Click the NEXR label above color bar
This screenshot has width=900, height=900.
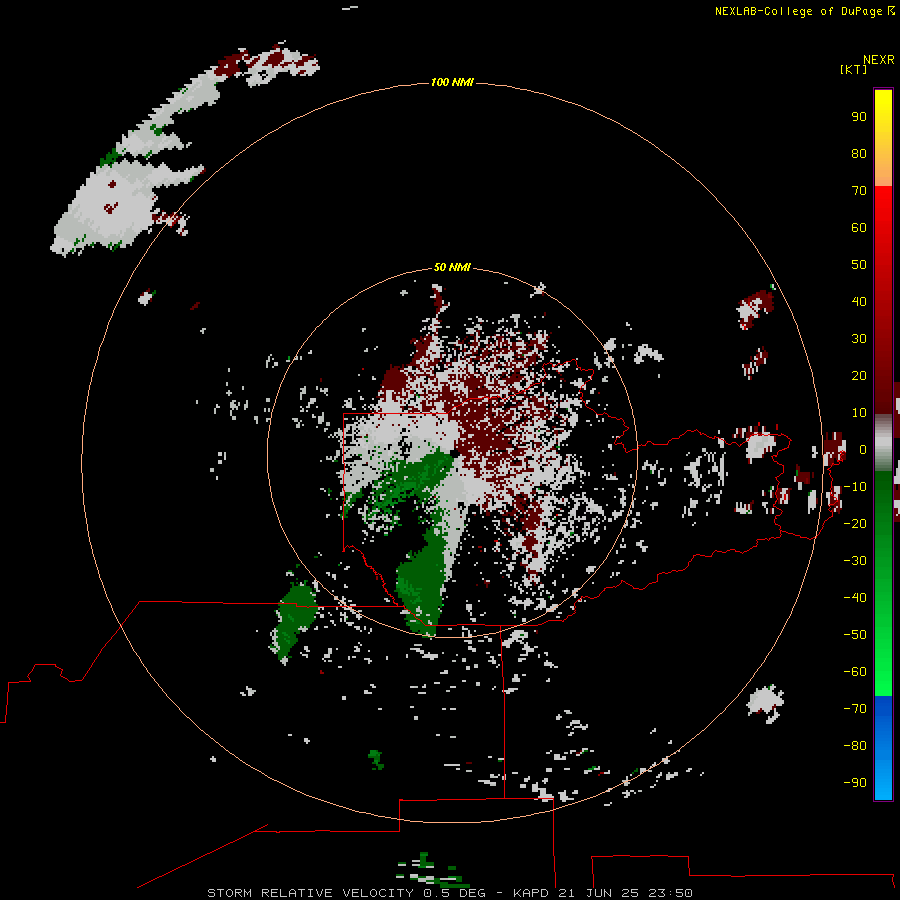click(x=879, y=60)
